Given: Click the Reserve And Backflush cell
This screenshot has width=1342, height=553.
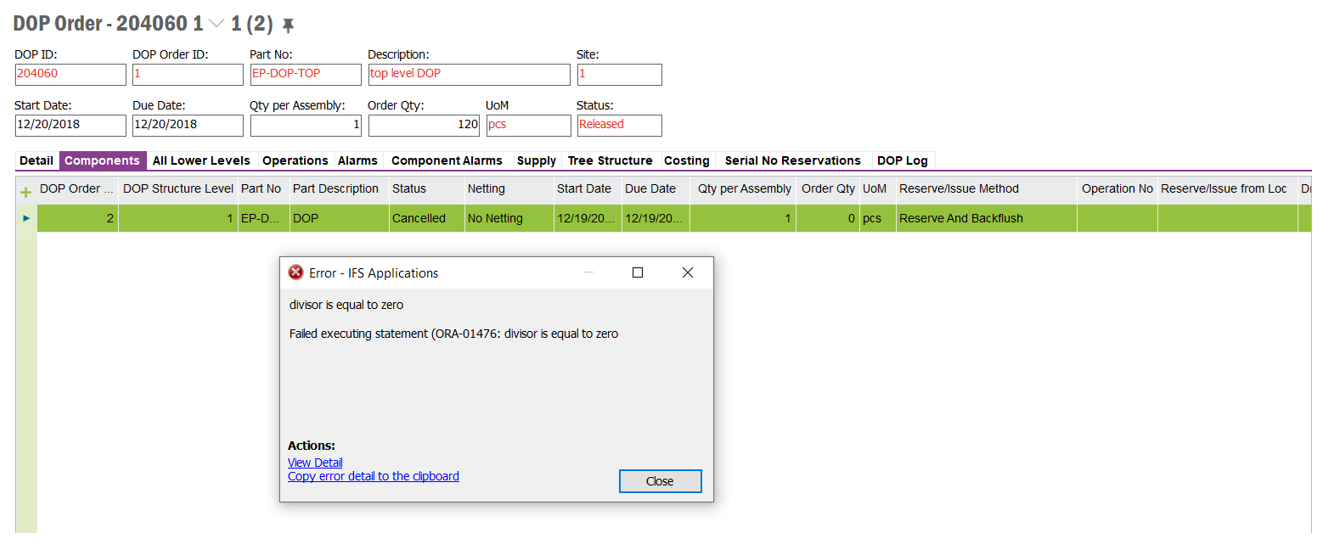Looking at the screenshot, I should (986, 218).
